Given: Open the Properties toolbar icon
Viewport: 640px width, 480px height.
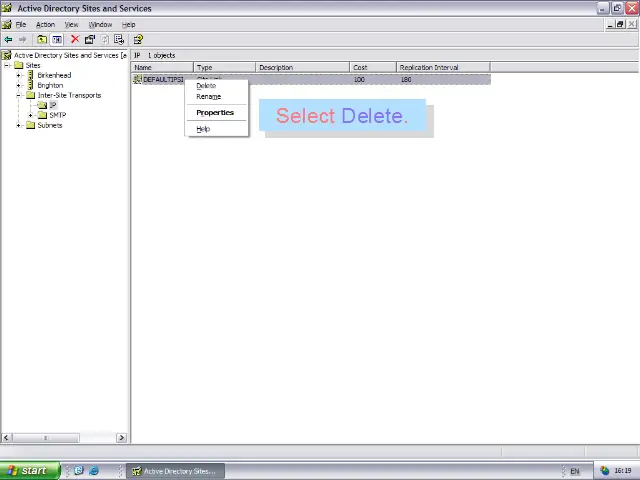Looking at the screenshot, I should click(x=90, y=40).
